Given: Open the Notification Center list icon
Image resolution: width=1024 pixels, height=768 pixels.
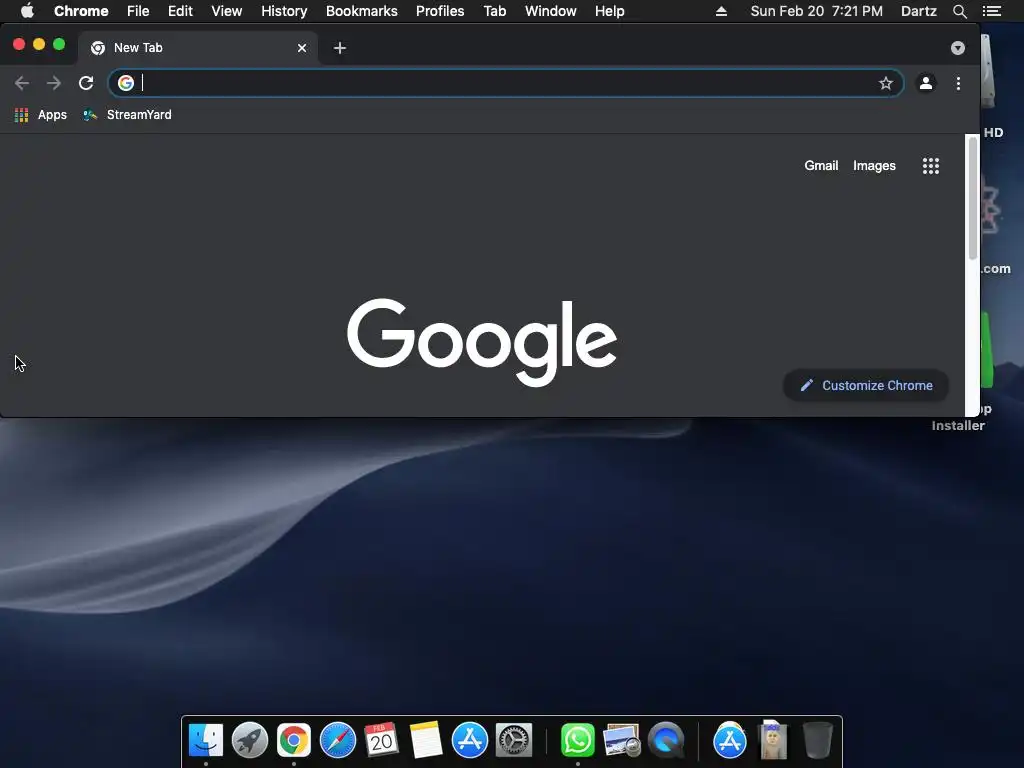Looking at the screenshot, I should pyautogui.click(x=991, y=11).
